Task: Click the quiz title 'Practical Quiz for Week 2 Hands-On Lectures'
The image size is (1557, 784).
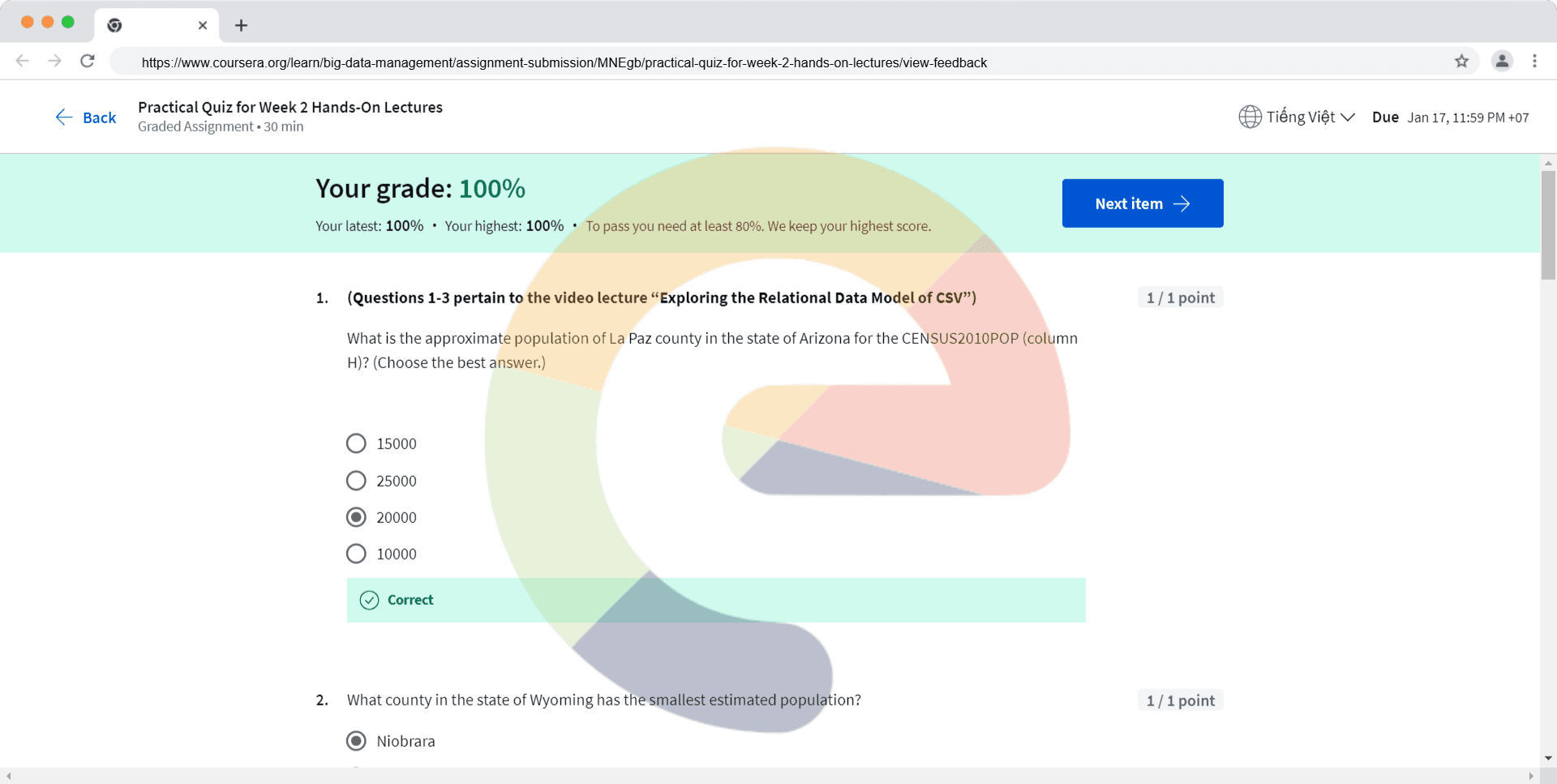Action: coord(290,107)
